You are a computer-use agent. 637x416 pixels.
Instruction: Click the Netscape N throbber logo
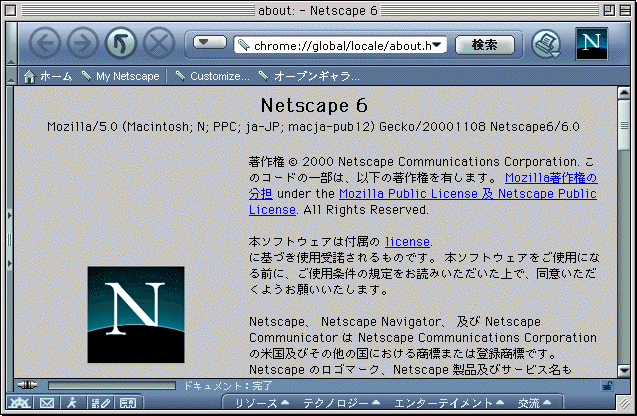click(x=592, y=43)
